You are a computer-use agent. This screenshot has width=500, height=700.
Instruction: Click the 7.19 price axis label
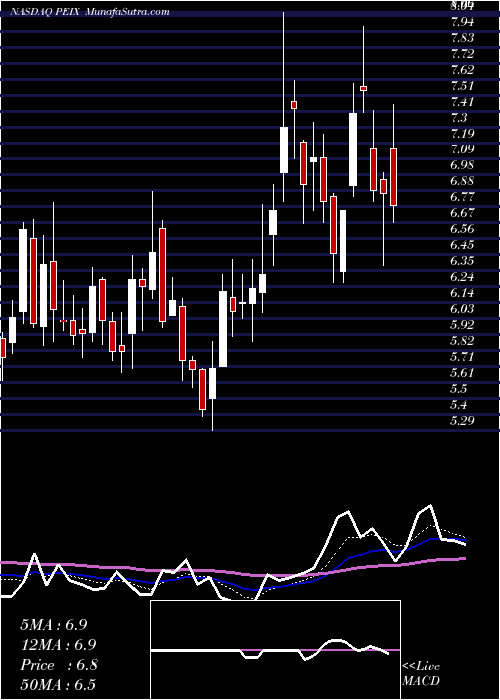pyautogui.click(x=462, y=134)
